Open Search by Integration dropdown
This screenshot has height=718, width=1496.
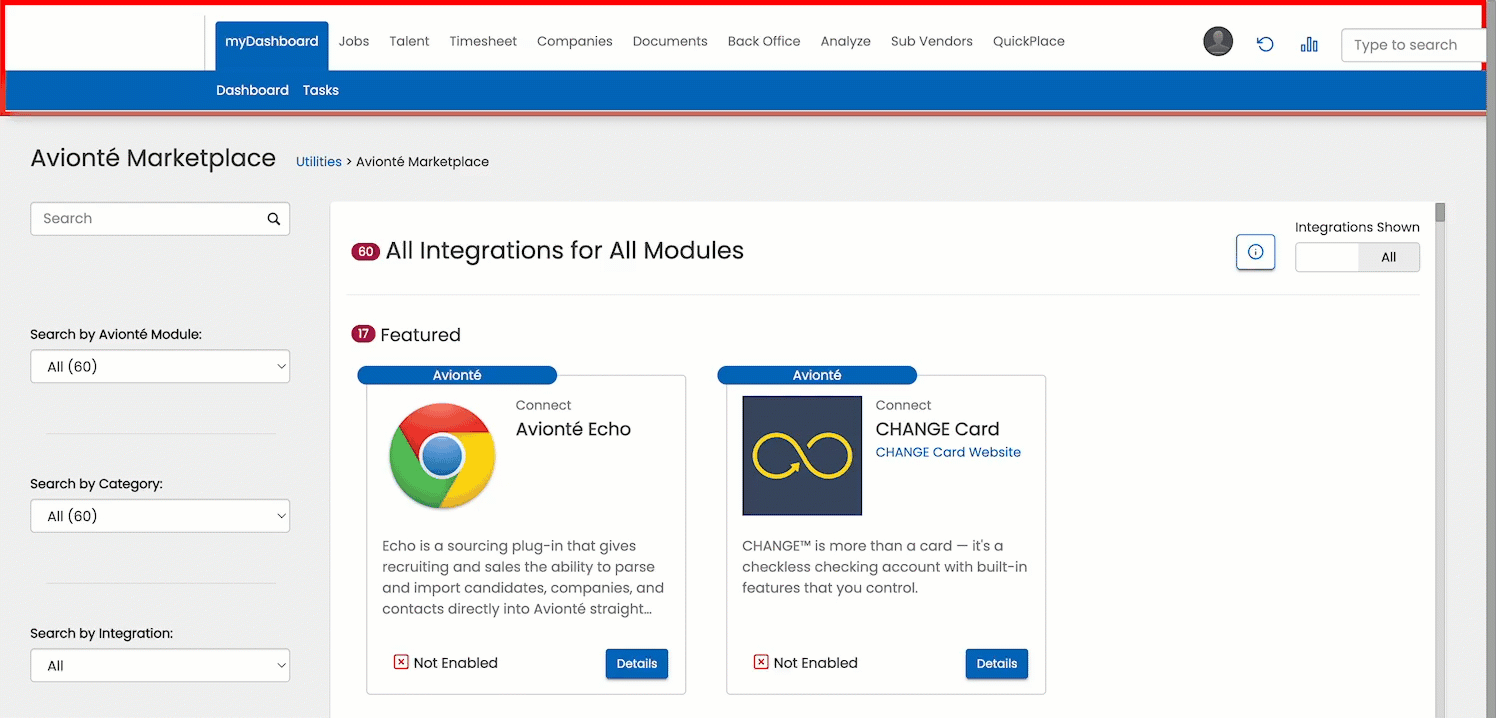160,665
